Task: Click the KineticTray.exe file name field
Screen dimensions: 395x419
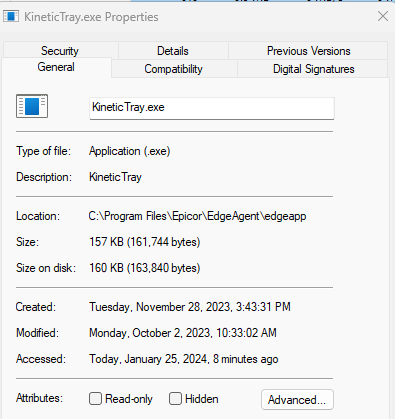Action: coord(212,108)
